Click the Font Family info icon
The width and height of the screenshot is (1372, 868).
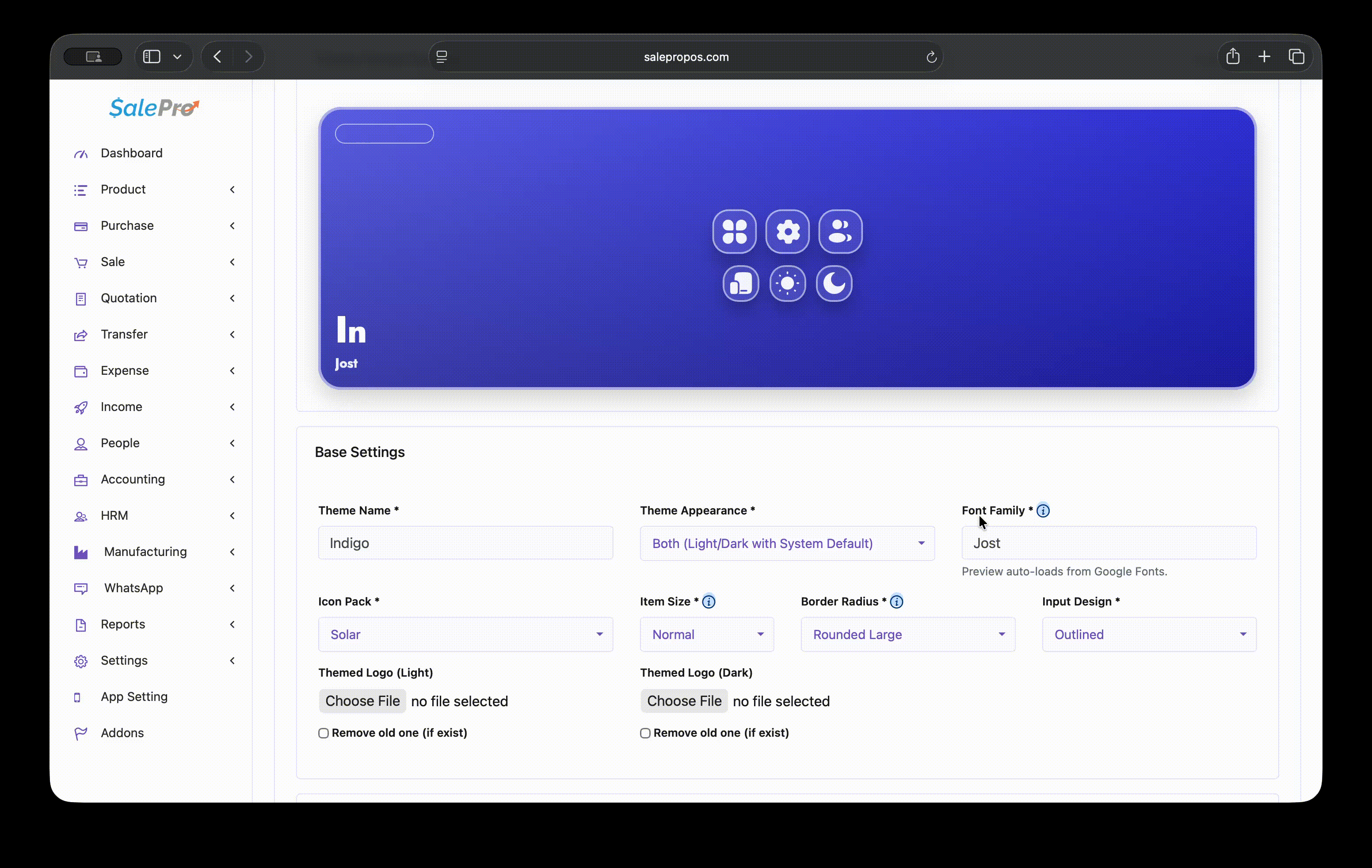1043,510
